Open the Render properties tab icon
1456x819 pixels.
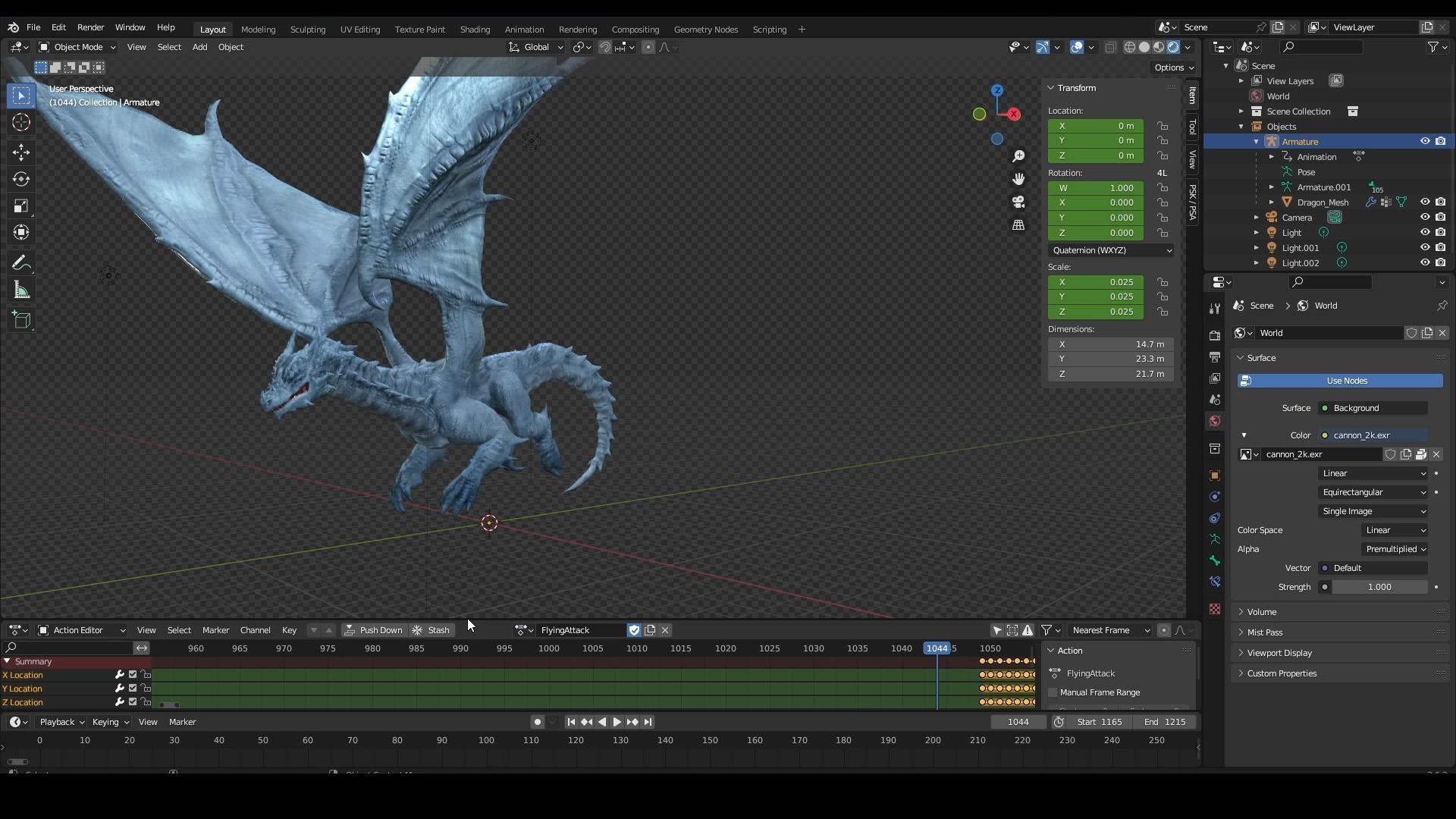click(1215, 335)
